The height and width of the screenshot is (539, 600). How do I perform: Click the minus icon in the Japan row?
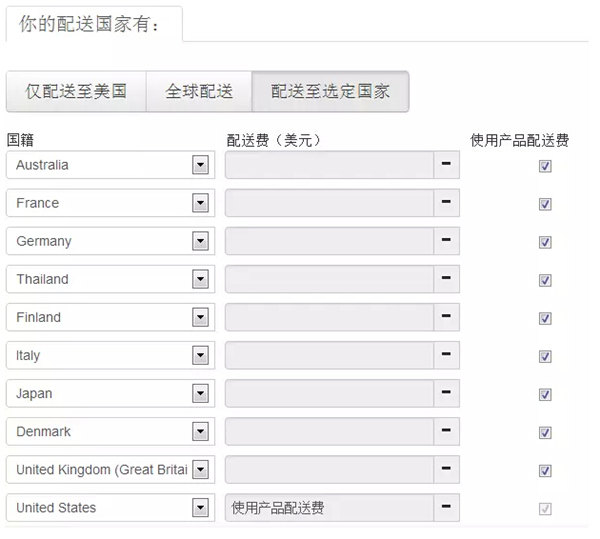click(446, 393)
